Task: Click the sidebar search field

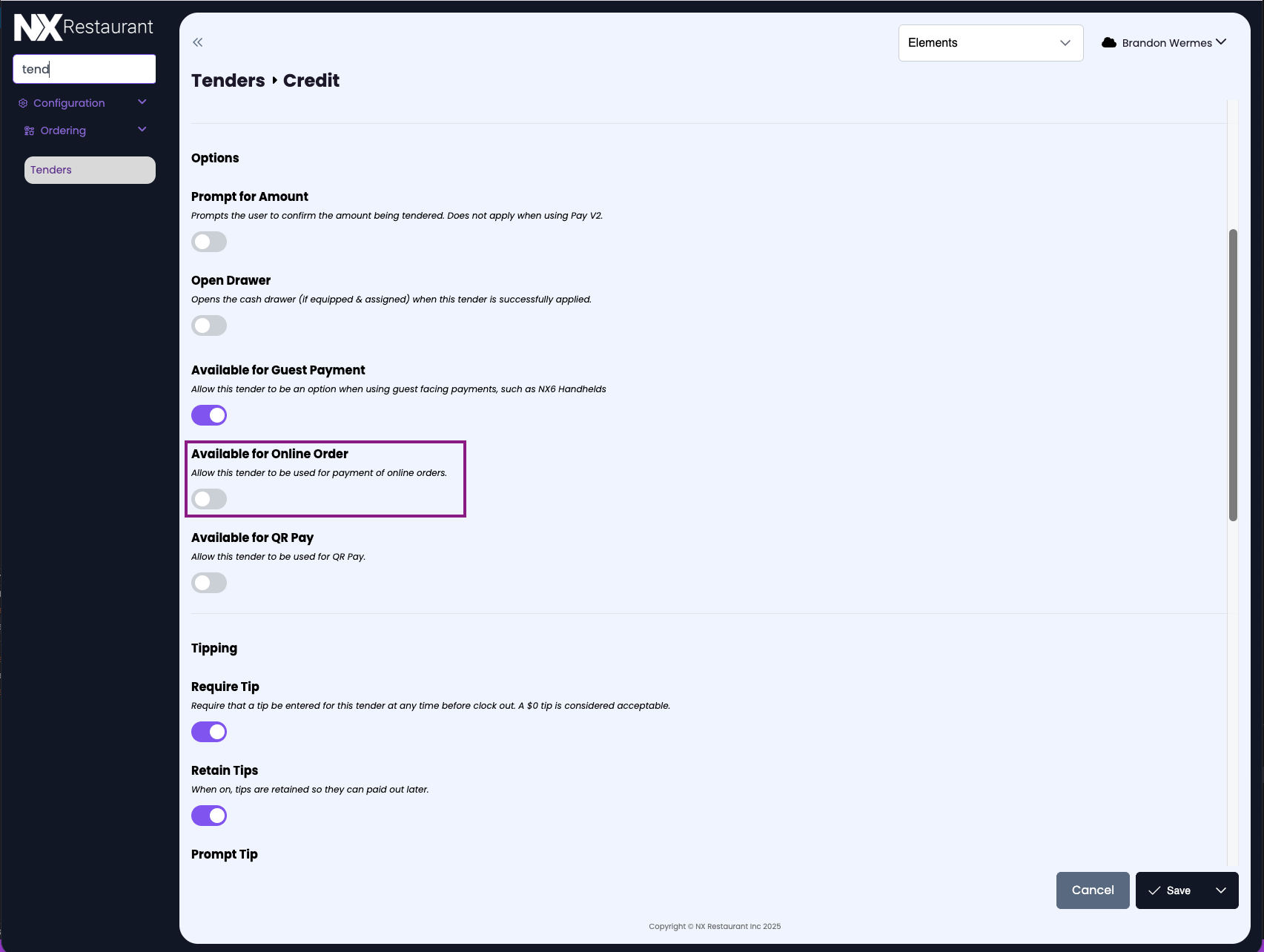Action: pyautogui.click(x=84, y=69)
